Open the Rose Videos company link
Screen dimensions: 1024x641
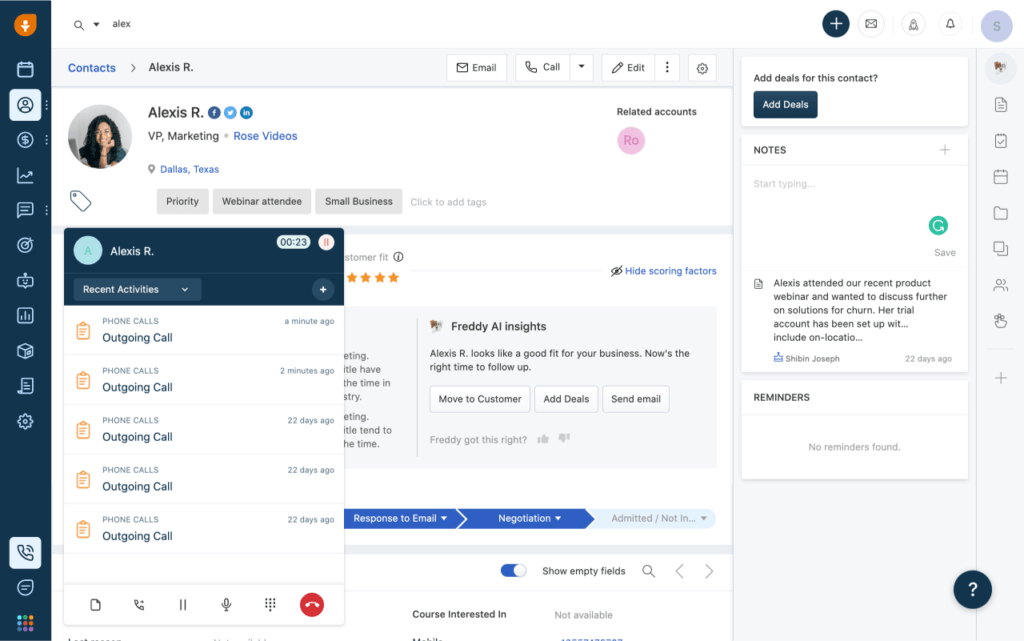[x=265, y=136]
